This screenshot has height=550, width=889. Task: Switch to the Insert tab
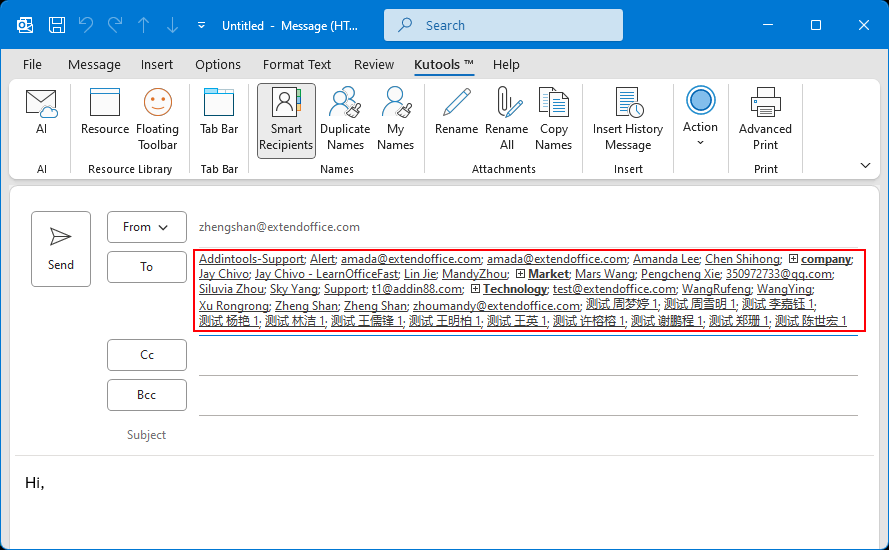[x=157, y=65]
